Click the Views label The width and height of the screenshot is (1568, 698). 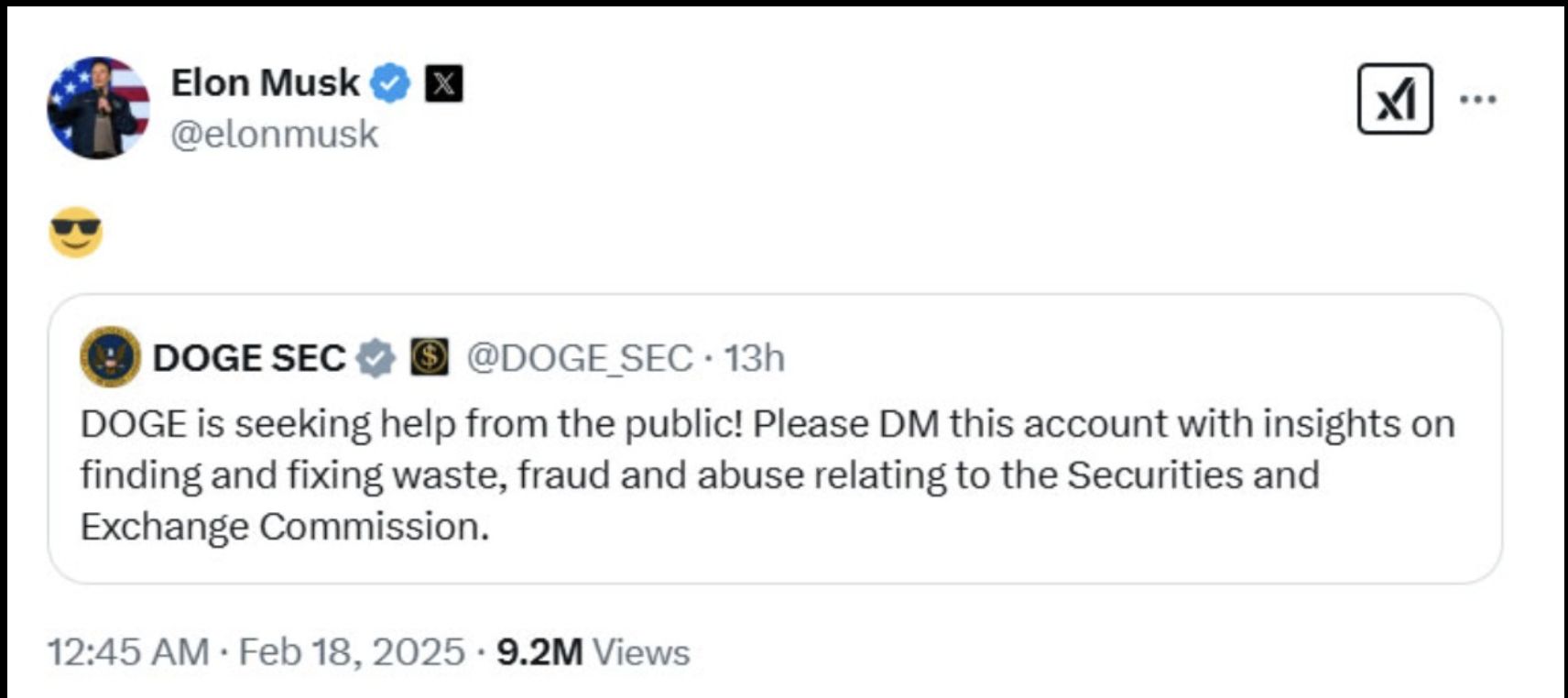click(641, 652)
